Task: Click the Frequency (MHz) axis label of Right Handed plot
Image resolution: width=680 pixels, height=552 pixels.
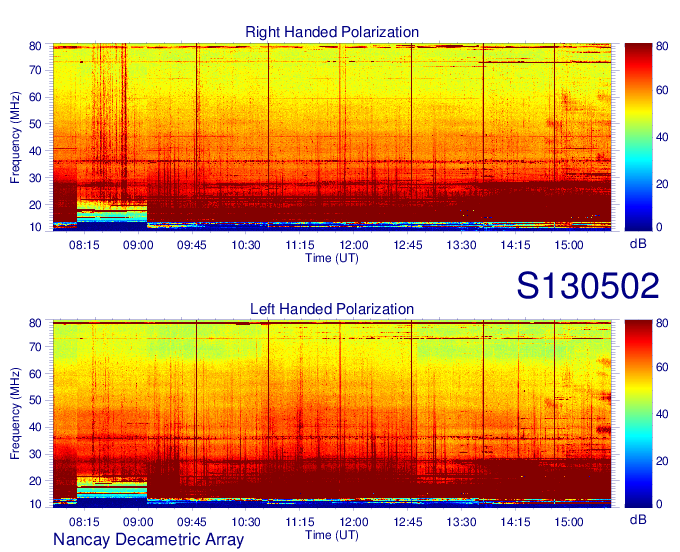Action: [x=15, y=137]
